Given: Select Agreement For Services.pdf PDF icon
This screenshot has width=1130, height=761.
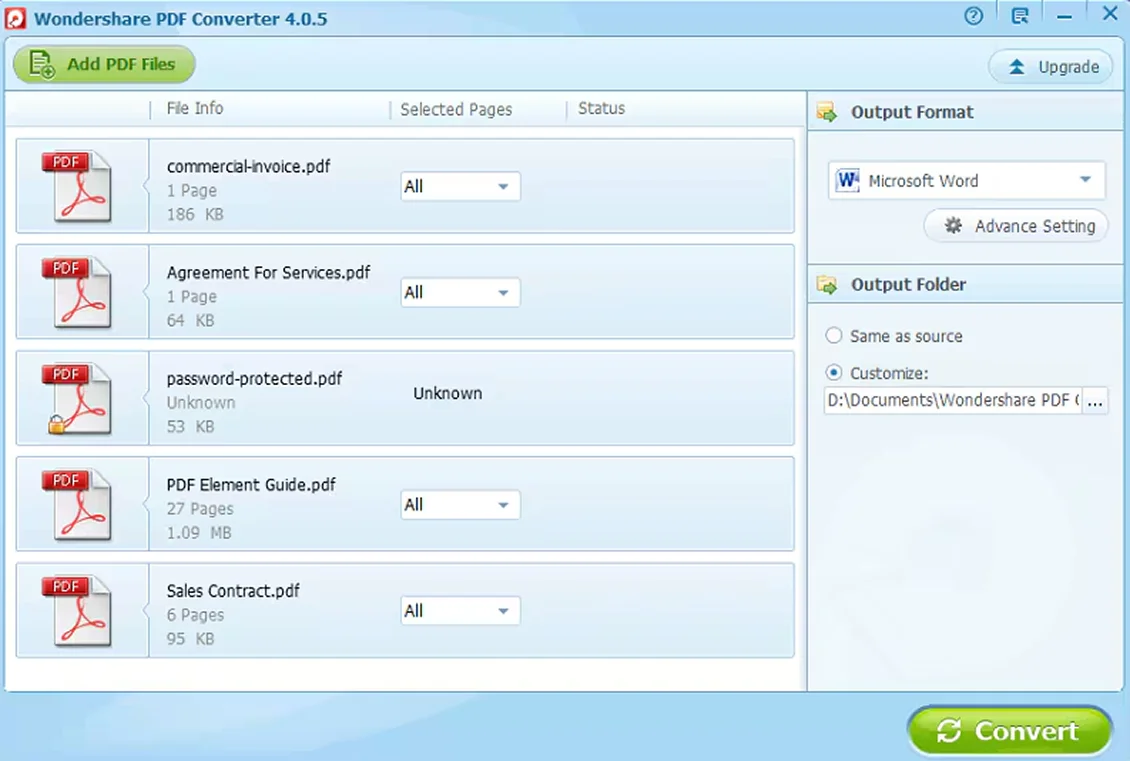Looking at the screenshot, I should (x=76, y=292).
